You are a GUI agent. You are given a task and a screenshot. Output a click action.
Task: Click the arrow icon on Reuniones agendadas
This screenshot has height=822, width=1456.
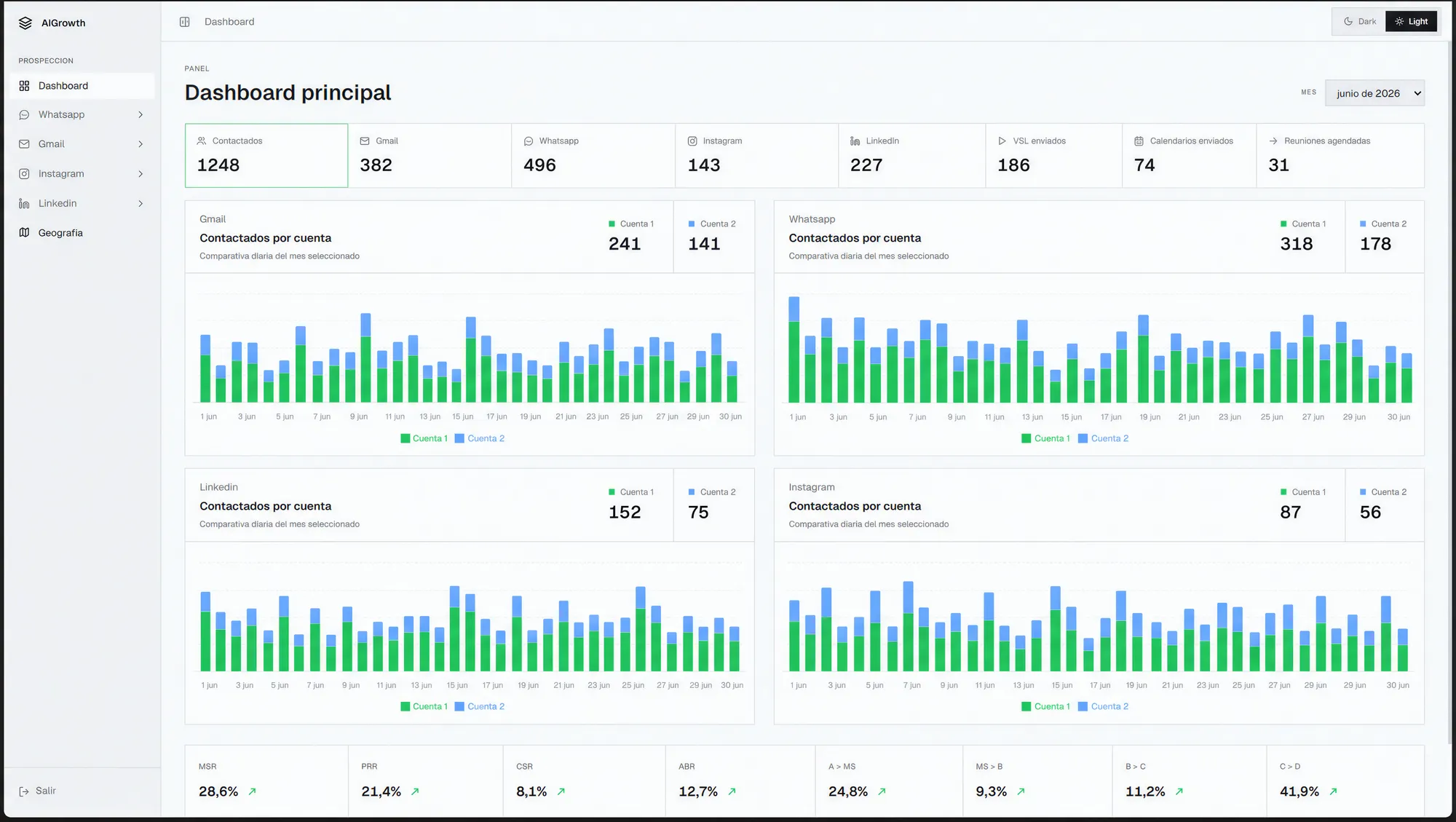pyautogui.click(x=1273, y=141)
